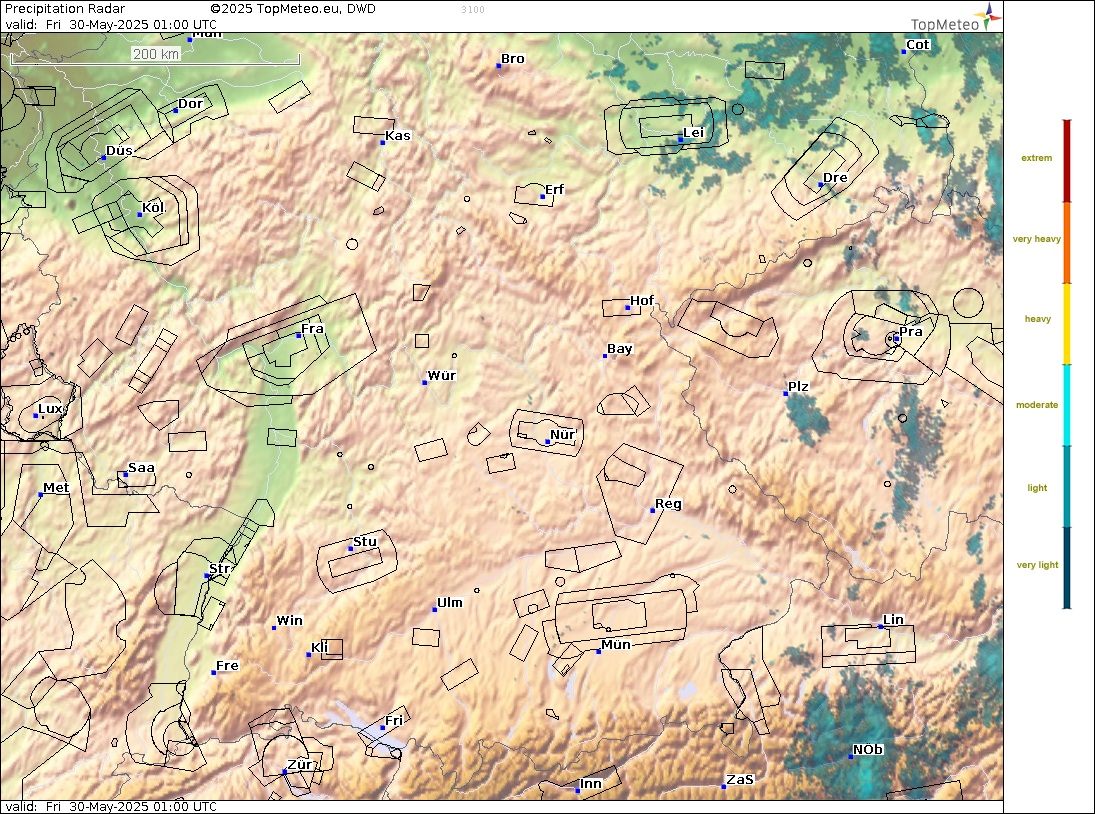The image size is (1095, 814).
Task: Click the 'Cot' city label
Action: pos(918,45)
